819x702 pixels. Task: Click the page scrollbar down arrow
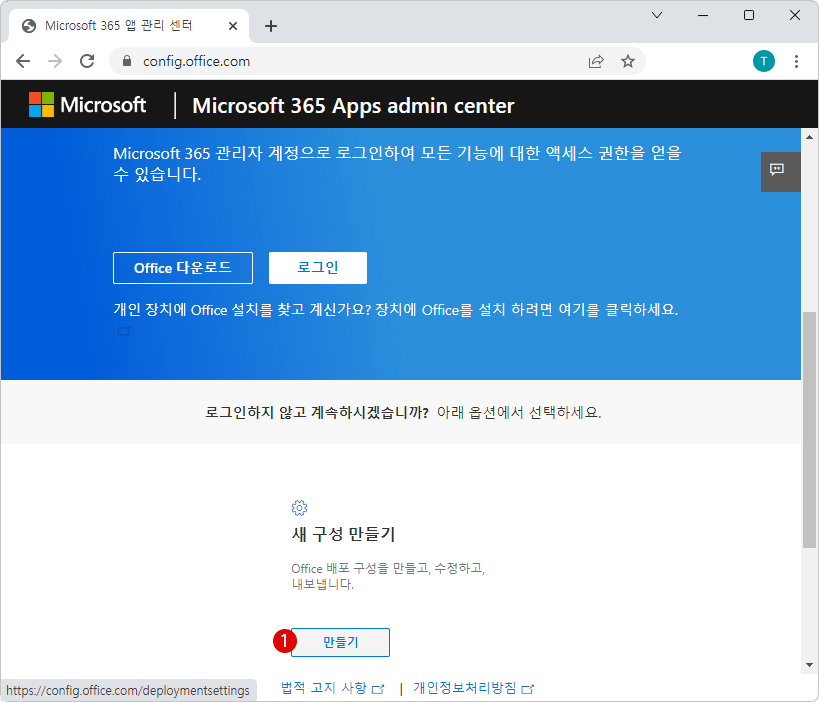click(x=810, y=665)
